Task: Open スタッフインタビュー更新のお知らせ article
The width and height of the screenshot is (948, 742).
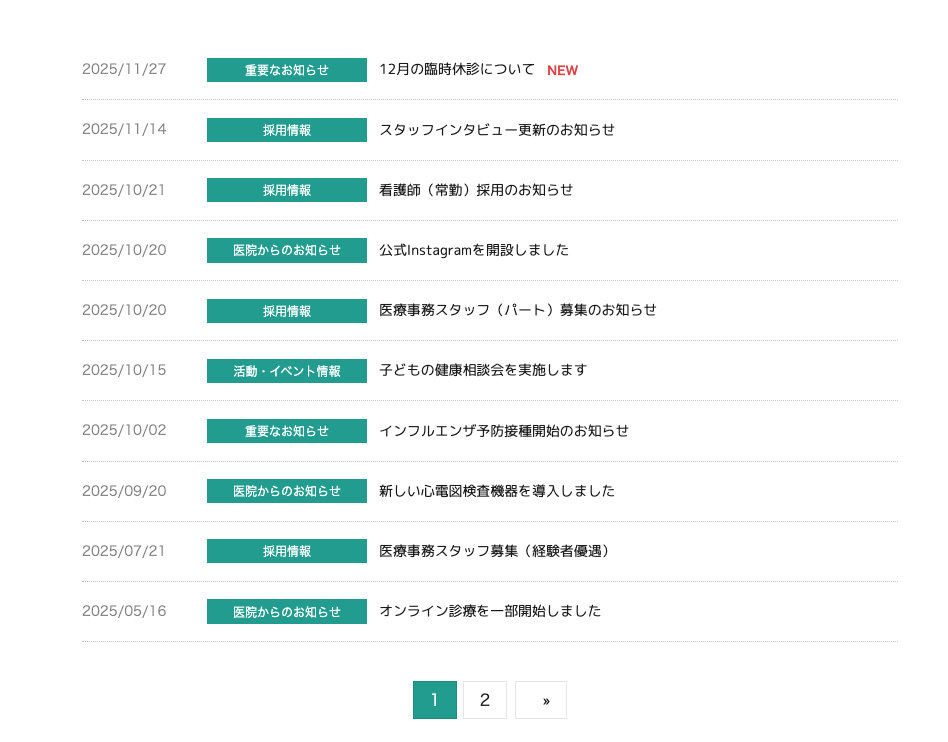Action: click(x=497, y=130)
